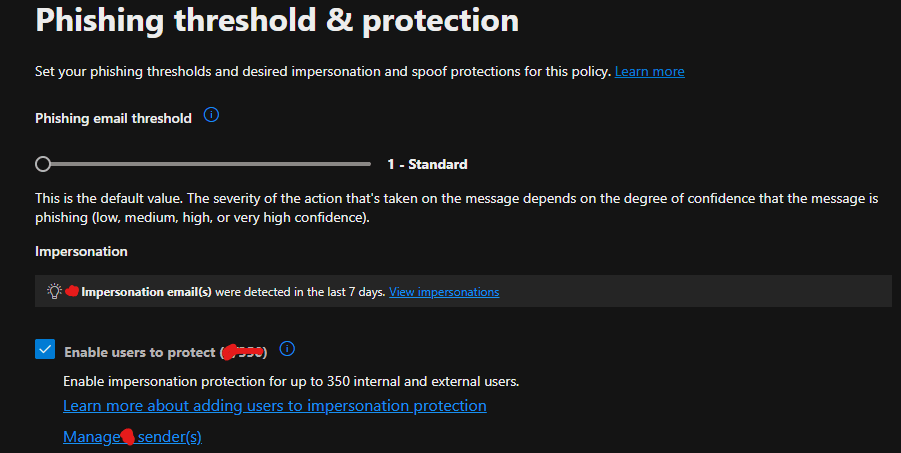Click the phishing threshold slider handle
The height and width of the screenshot is (453, 901).
coord(43,164)
